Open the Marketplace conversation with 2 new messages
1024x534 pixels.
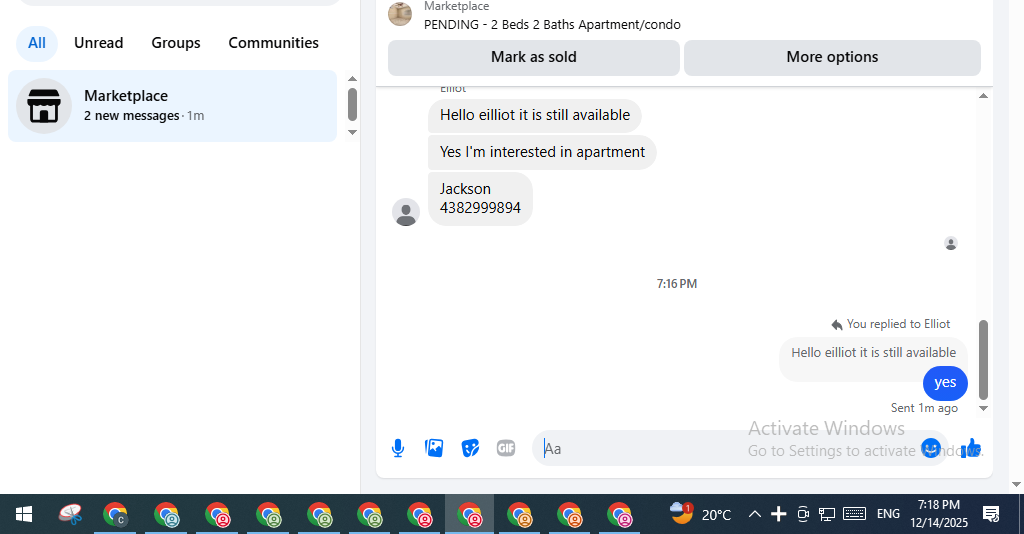172,106
